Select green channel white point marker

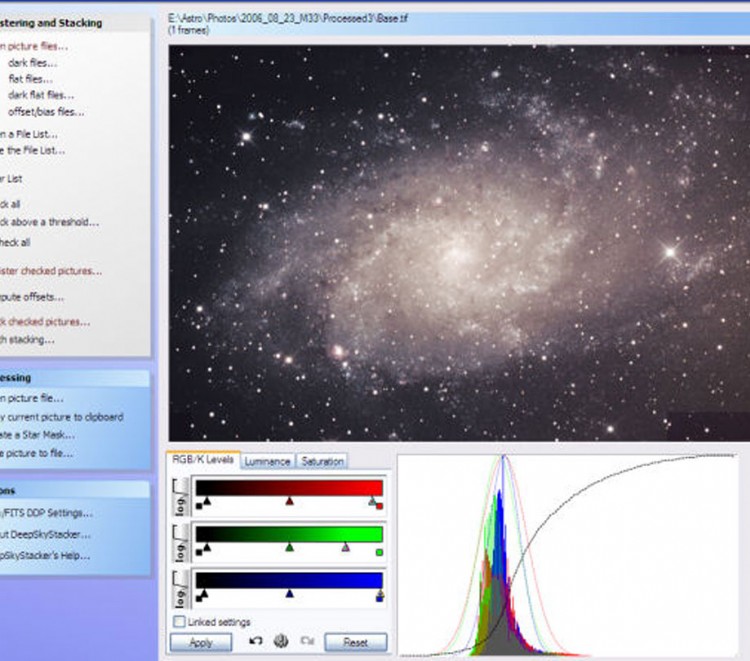coord(345,547)
